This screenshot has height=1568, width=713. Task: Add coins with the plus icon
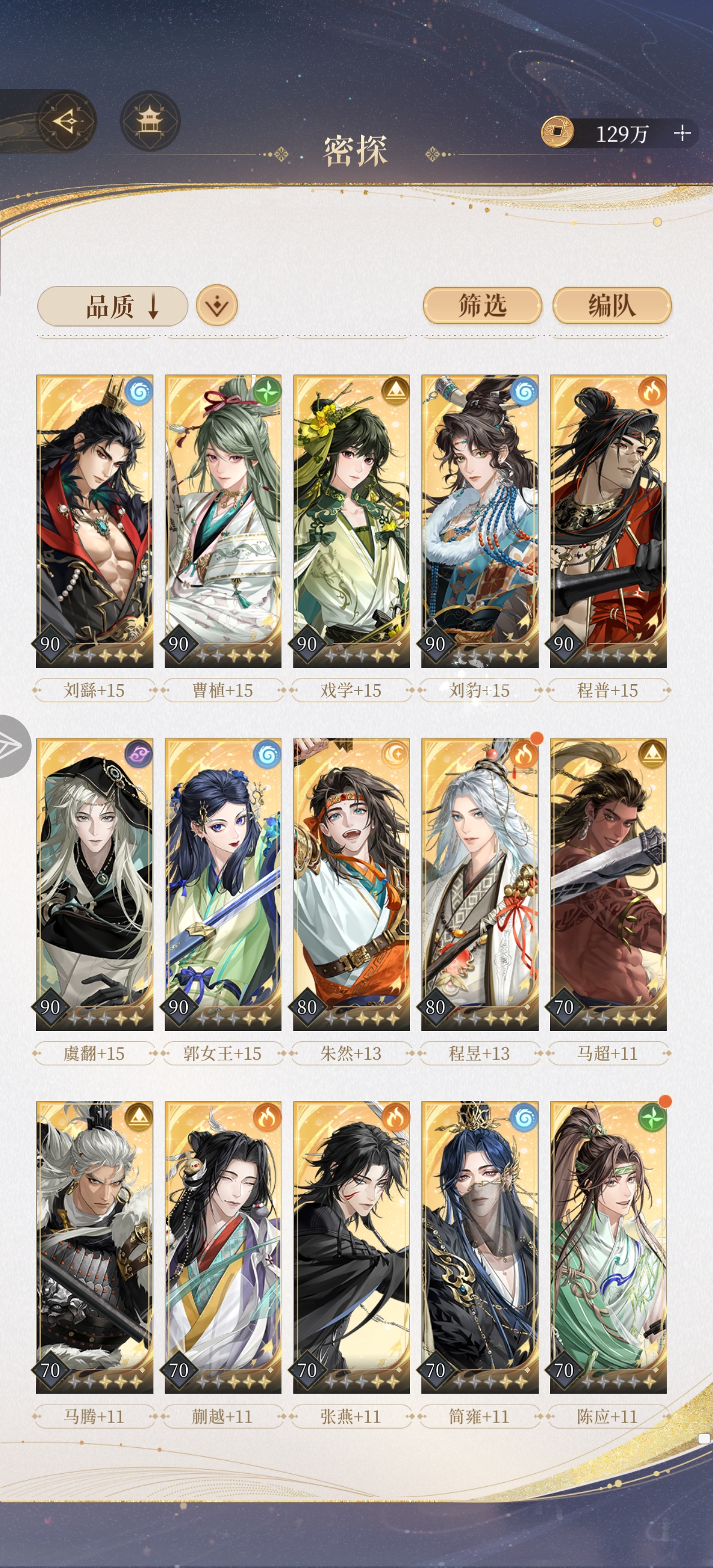(683, 133)
